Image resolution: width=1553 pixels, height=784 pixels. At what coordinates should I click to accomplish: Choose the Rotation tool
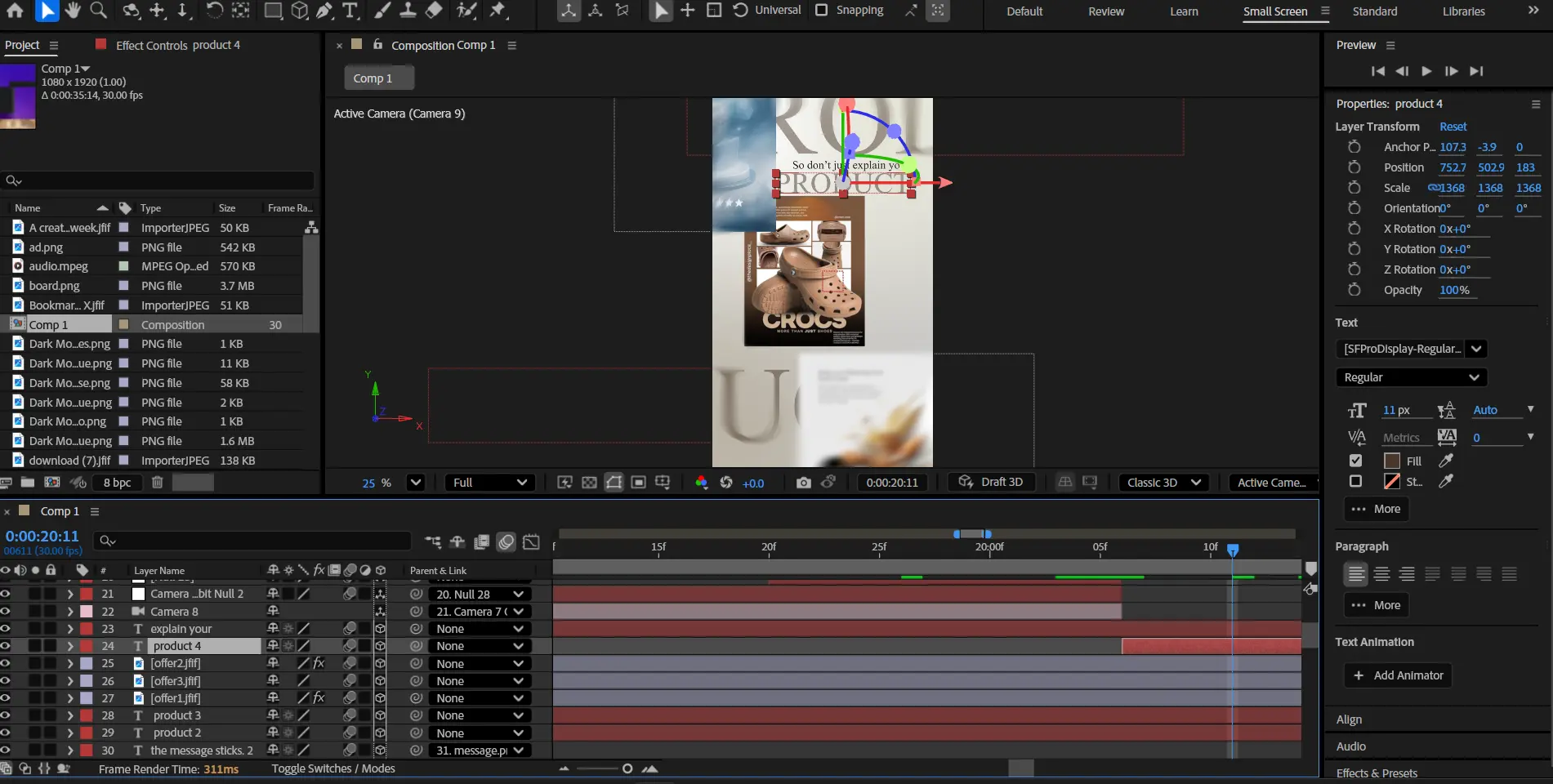(x=214, y=10)
